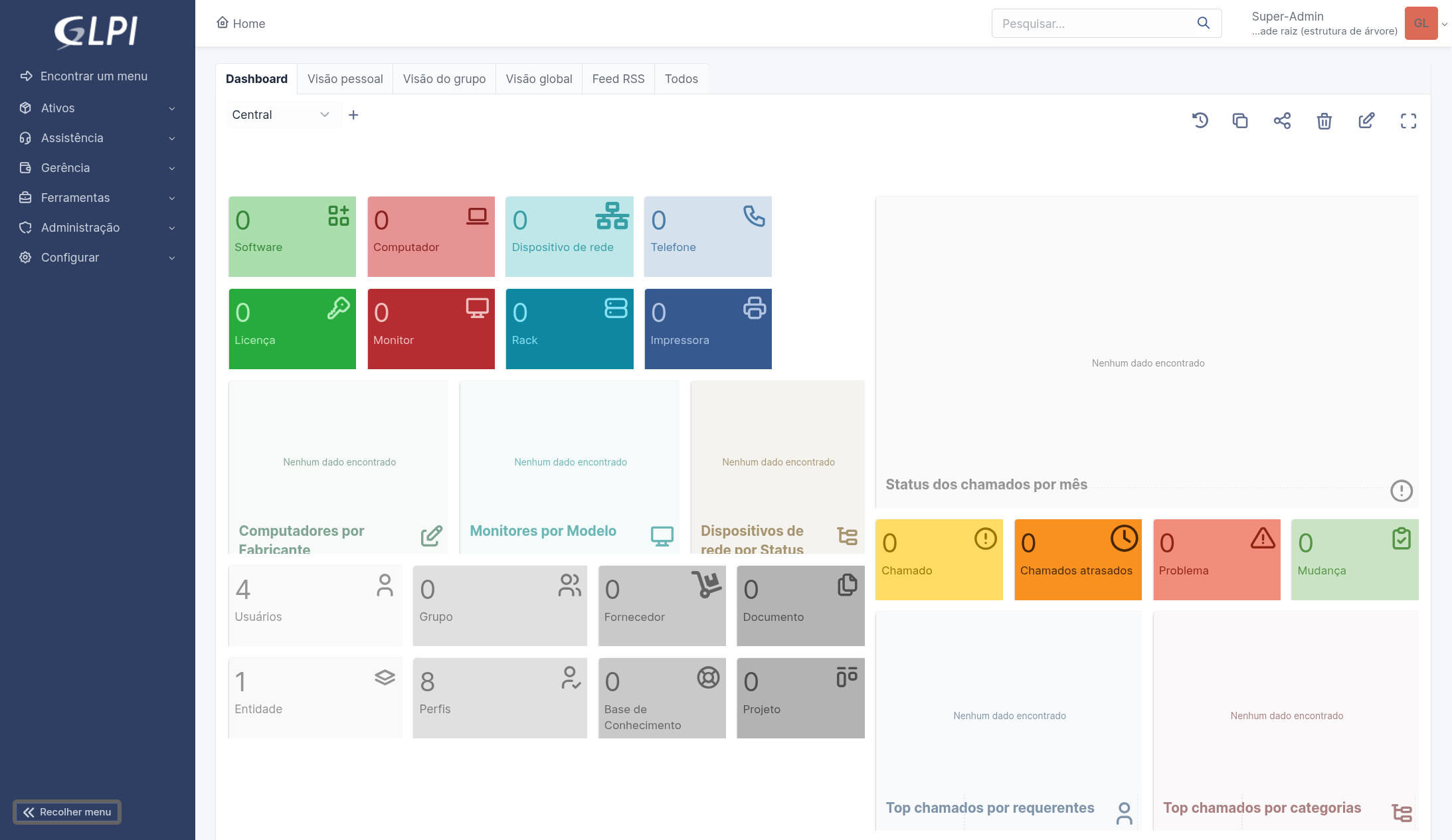The width and height of the screenshot is (1452, 840).
Task: Click the clone dashboard icon
Action: (x=1240, y=121)
